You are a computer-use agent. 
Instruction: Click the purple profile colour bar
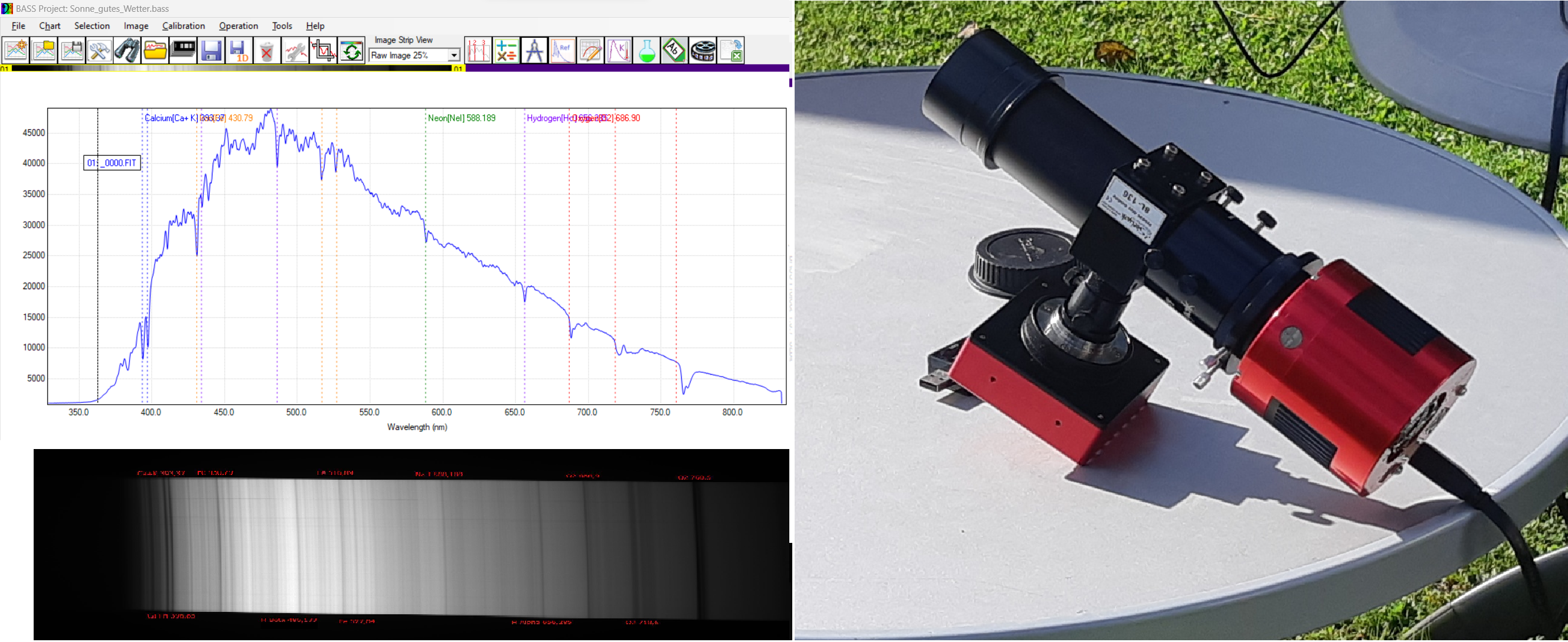(628, 68)
